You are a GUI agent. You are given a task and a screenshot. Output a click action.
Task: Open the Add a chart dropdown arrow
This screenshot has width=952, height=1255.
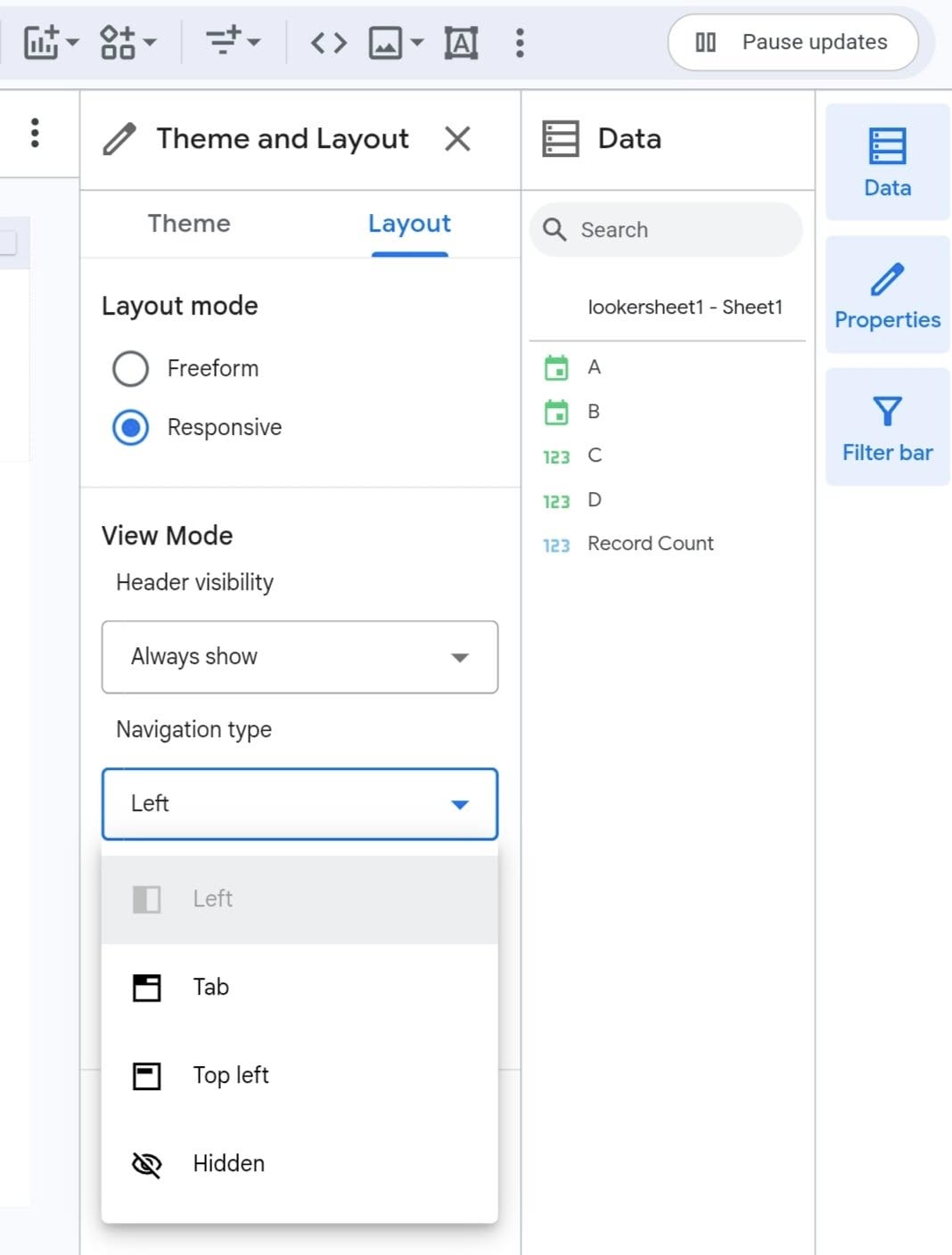[73, 42]
